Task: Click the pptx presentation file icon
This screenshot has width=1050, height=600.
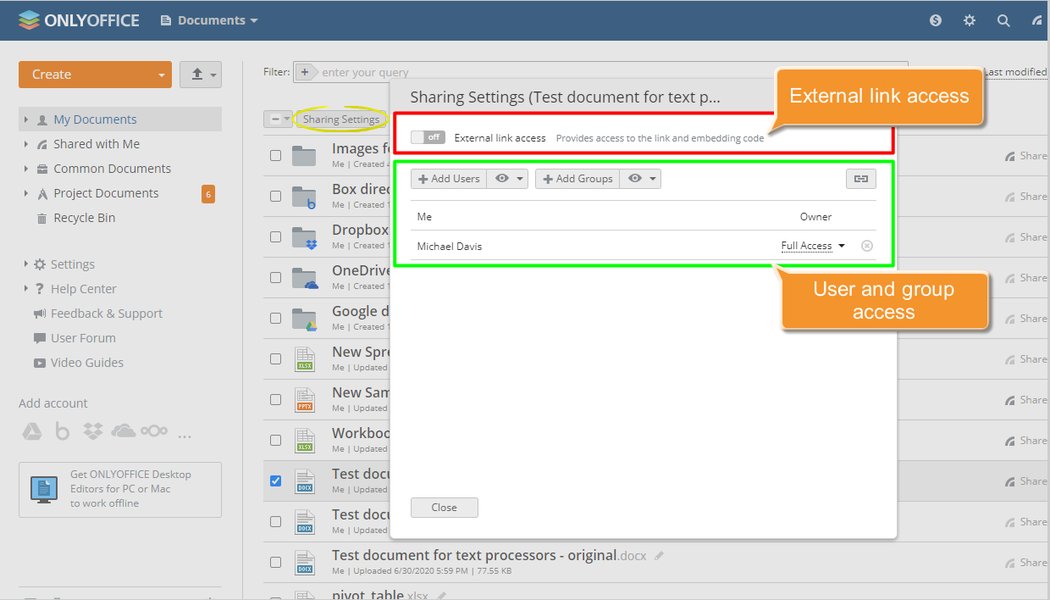Action: (305, 400)
